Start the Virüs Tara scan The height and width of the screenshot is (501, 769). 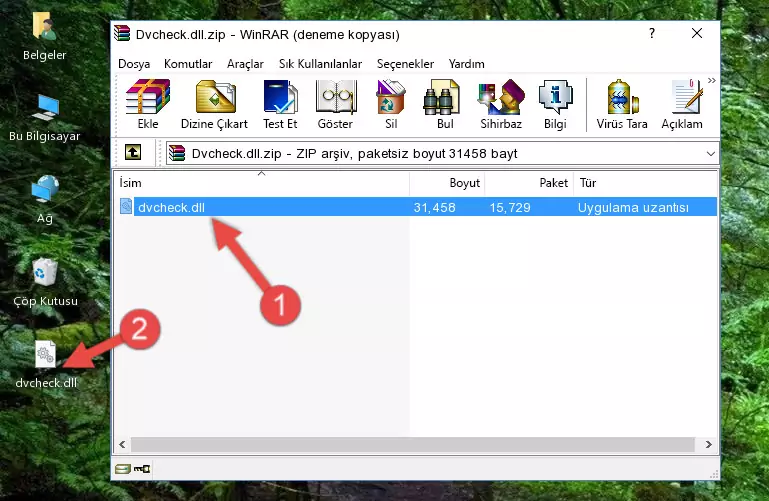tap(622, 104)
